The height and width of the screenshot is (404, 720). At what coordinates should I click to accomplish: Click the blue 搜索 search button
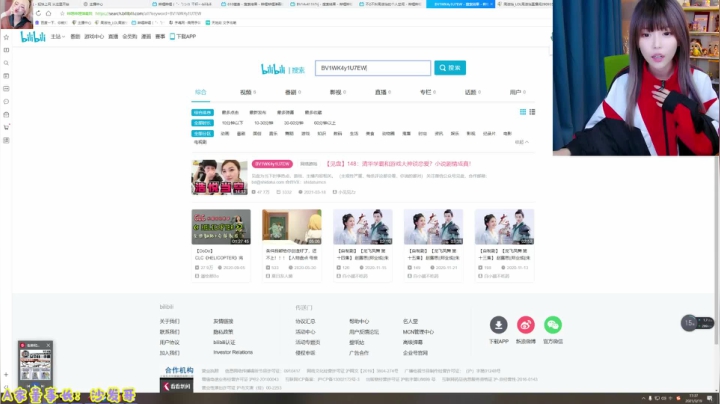click(x=450, y=68)
